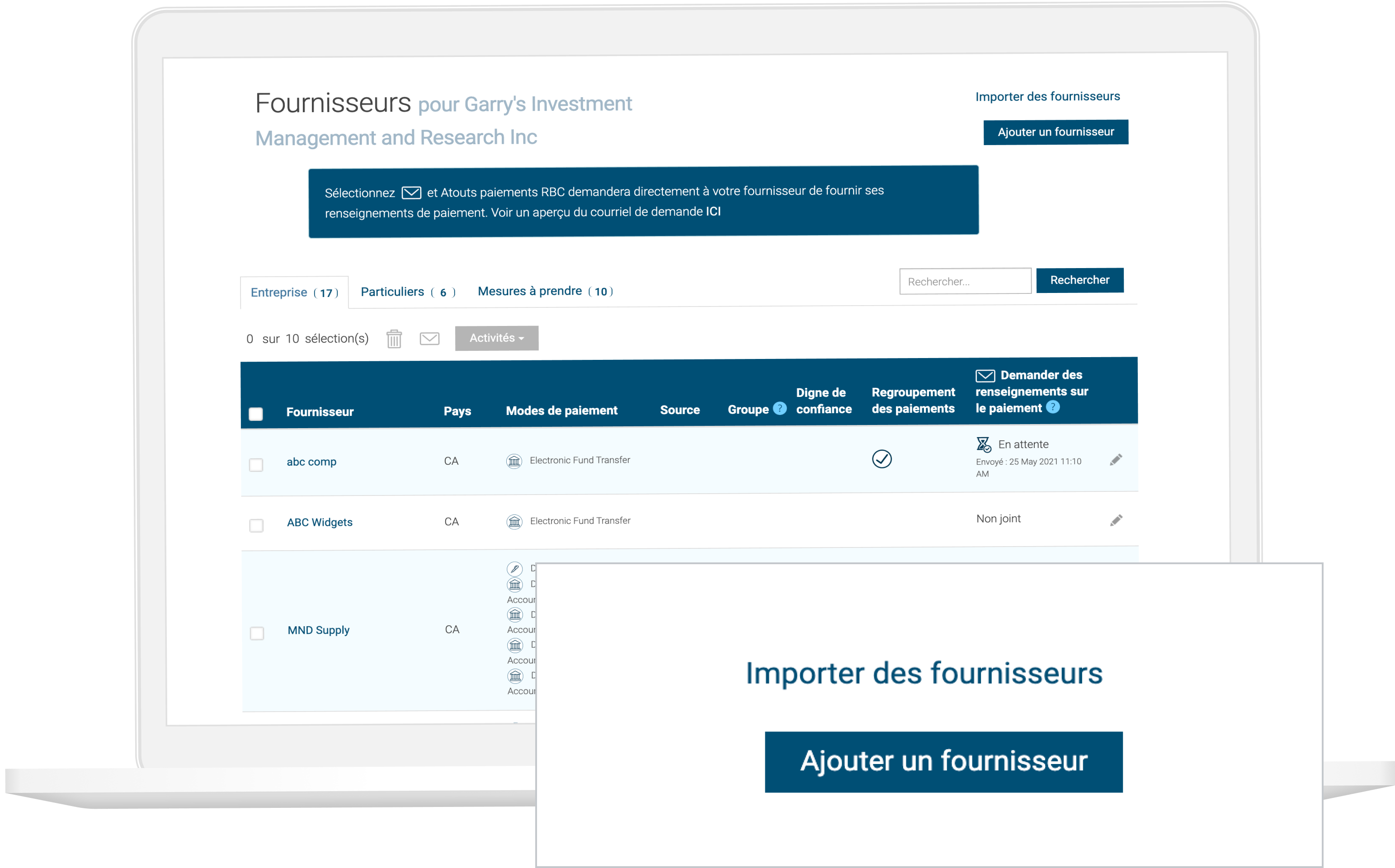The width and height of the screenshot is (1395, 868).
Task: Click large Ajouter un fournisseur button in callout
Action: 944,762
